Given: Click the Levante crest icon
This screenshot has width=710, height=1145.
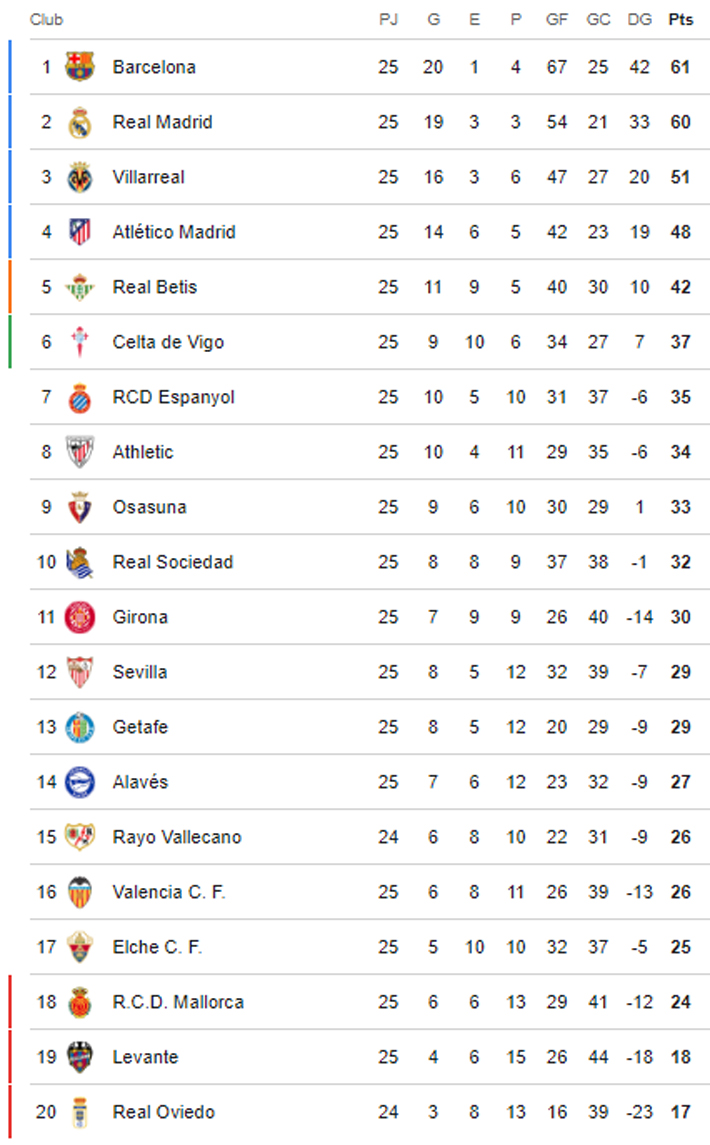Looking at the screenshot, I should coord(79,1057).
